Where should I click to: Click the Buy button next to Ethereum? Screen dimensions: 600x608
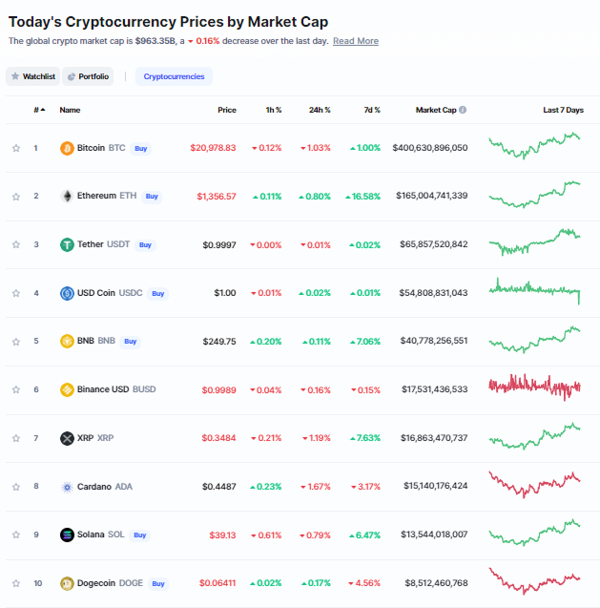152,197
